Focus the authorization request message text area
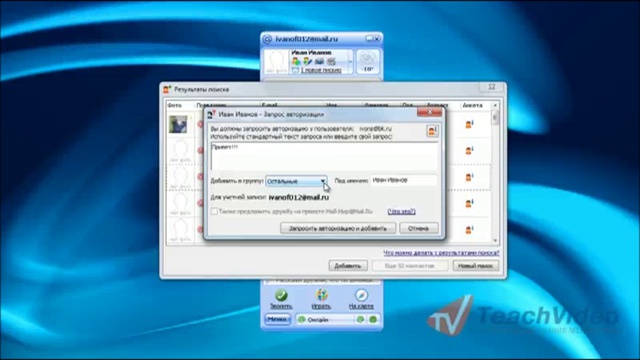The height and width of the screenshot is (360, 640). pyautogui.click(x=324, y=156)
